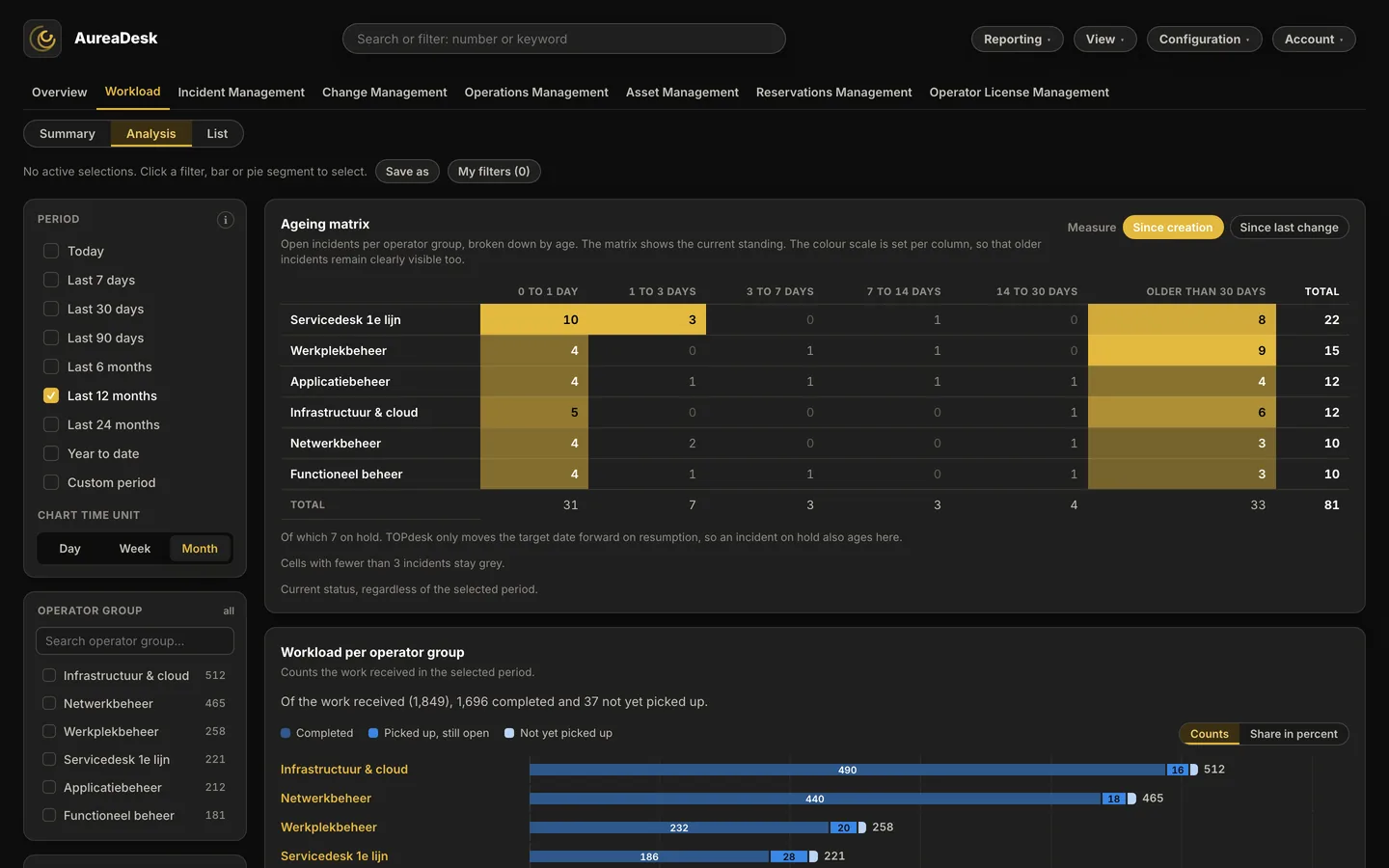Open the Operator License Management tab

1019,93
